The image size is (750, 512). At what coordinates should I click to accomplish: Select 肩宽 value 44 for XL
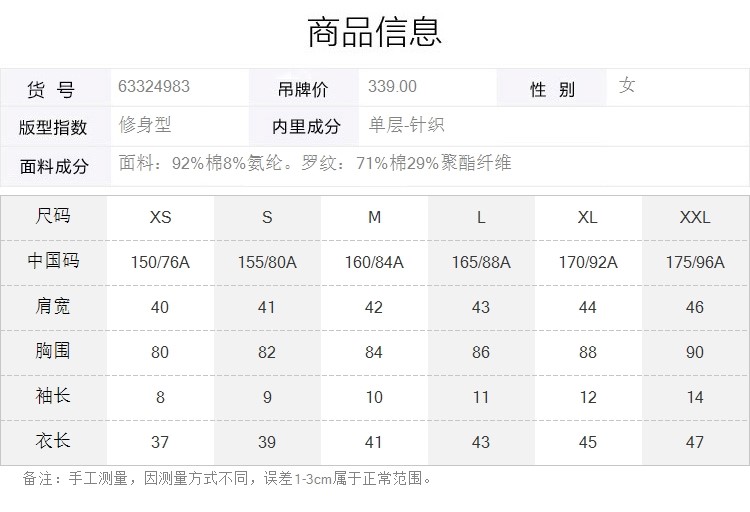pyautogui.click(x=588, y=307)
